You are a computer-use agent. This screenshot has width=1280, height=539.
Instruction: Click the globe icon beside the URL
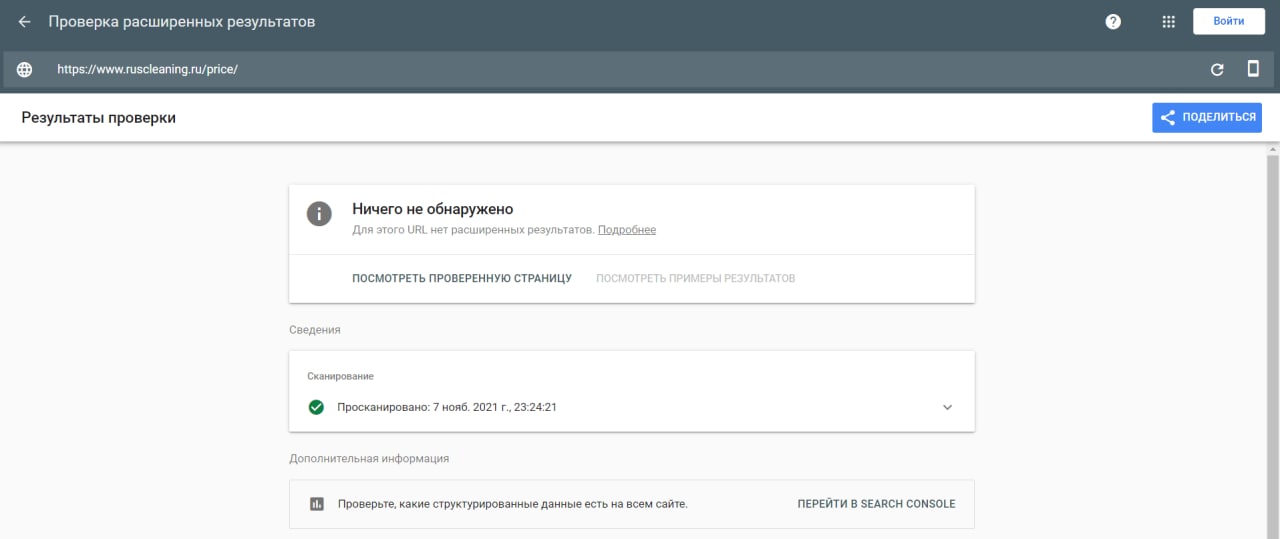[25, 70]
